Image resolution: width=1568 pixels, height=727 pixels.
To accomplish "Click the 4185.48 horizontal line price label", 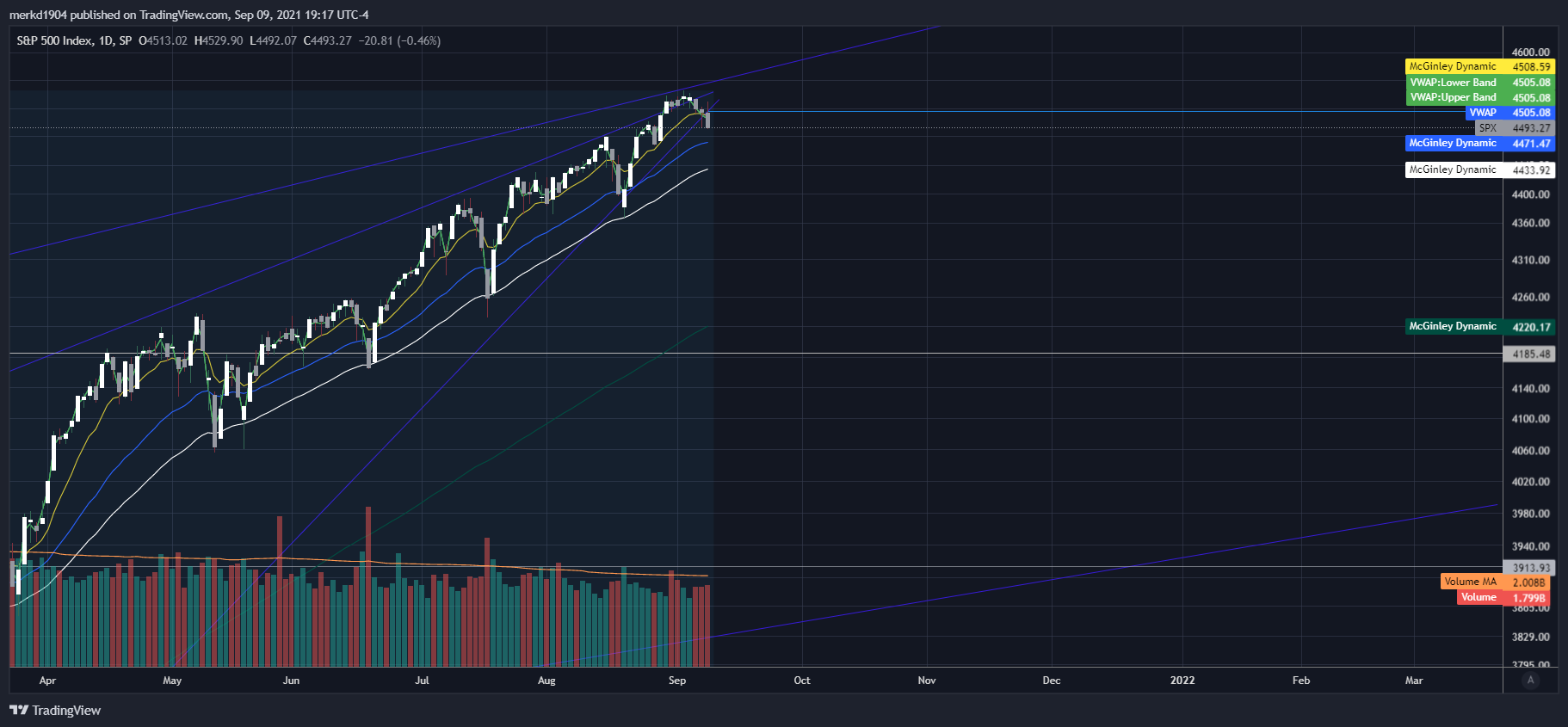I will (x=1529, y=354).
